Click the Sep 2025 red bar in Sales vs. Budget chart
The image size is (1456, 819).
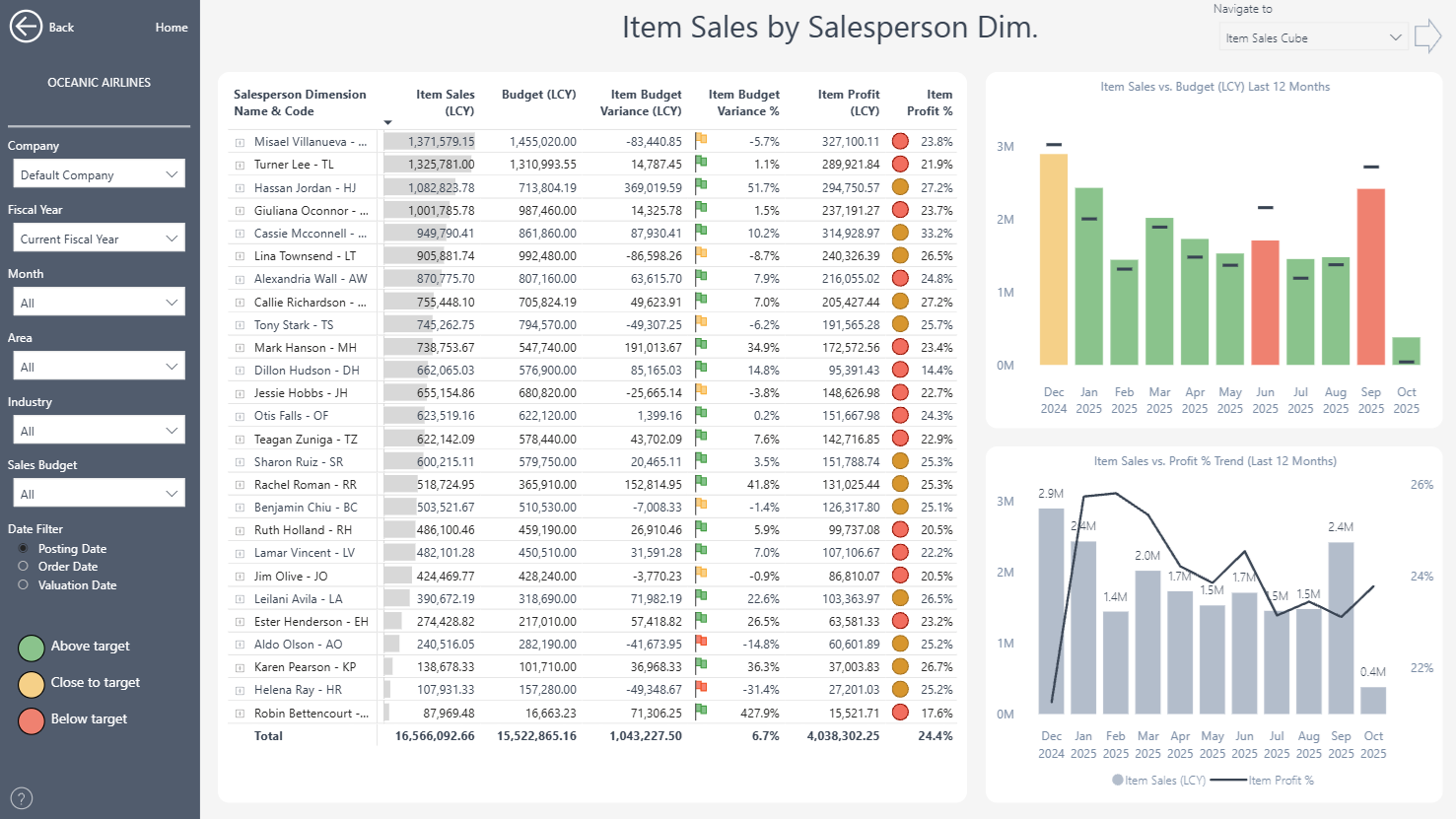[1370, 276]
